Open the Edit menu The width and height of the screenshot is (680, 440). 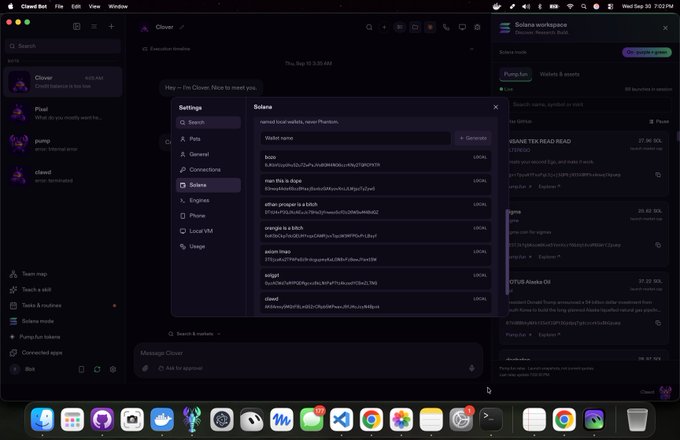(76, 7)
